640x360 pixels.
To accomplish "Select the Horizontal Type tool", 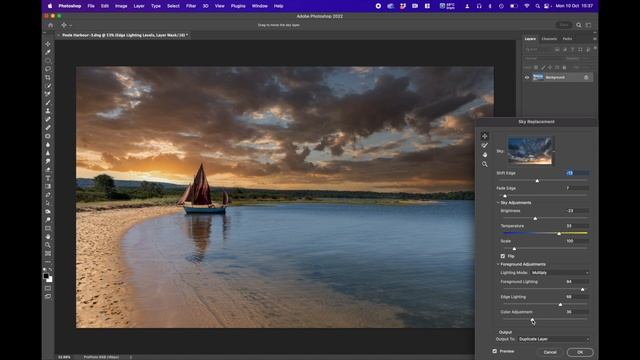I will 48,178.
